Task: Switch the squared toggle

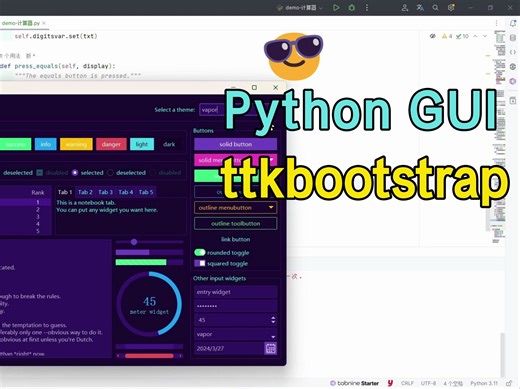Action: pyautogui.click(x=199, y=263)
